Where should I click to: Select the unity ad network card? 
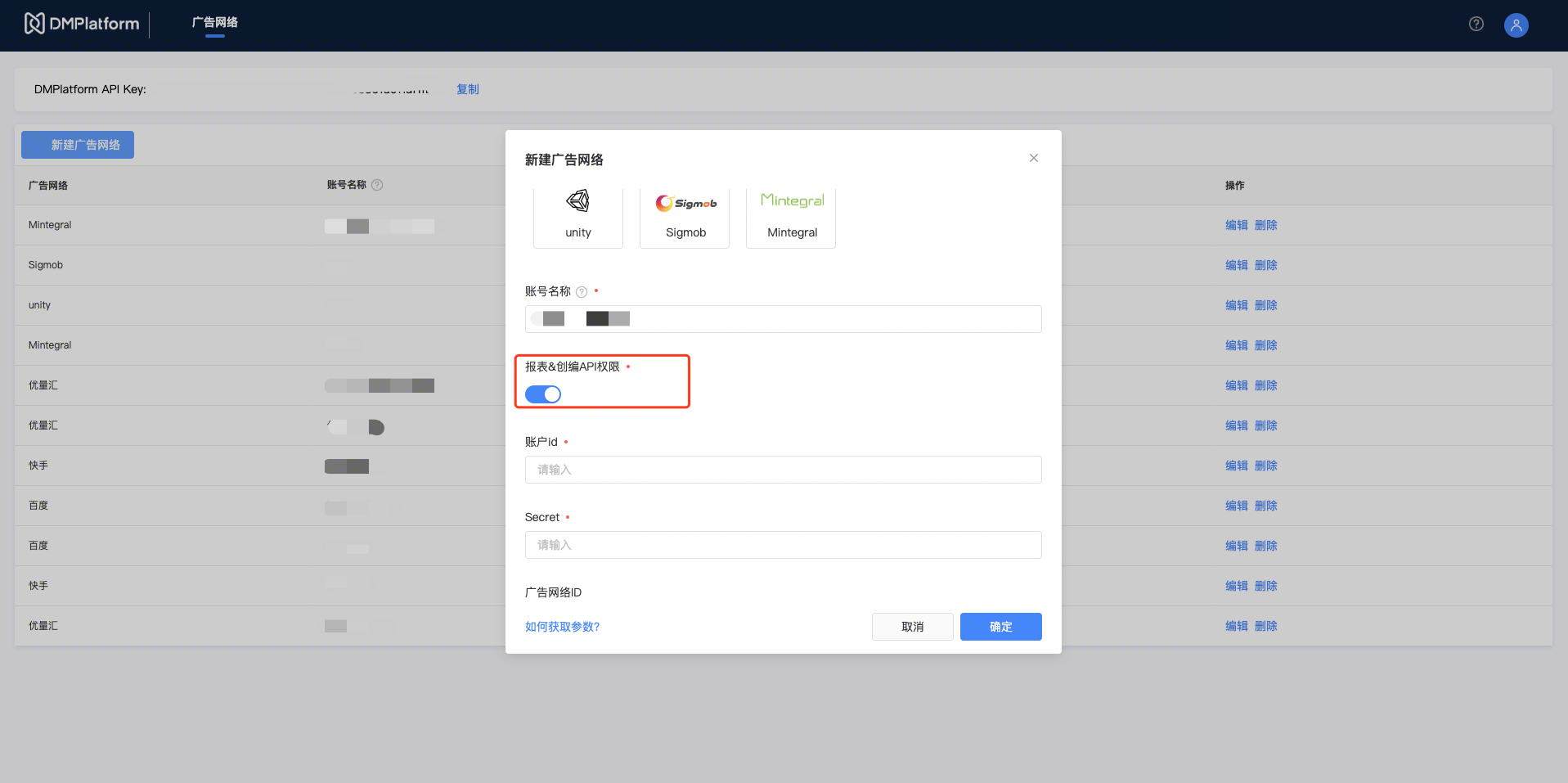[x=577, y=216]
